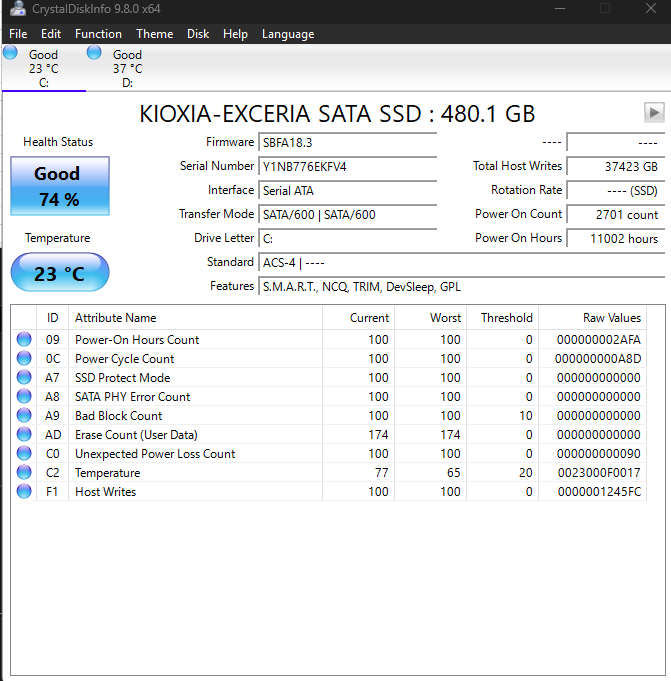The width and height of the screenshot is (671, 681).
Task: Click the status orb of SATA PHY Error Count row
Action: click(x=24, y=396)
